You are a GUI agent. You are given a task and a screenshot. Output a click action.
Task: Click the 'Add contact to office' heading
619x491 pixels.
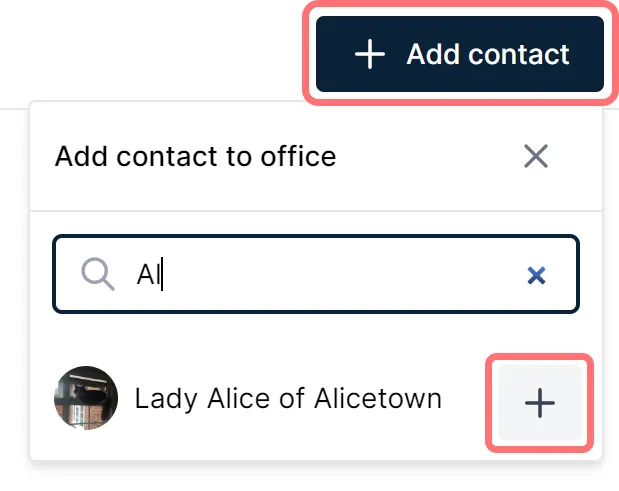[195, 156]
